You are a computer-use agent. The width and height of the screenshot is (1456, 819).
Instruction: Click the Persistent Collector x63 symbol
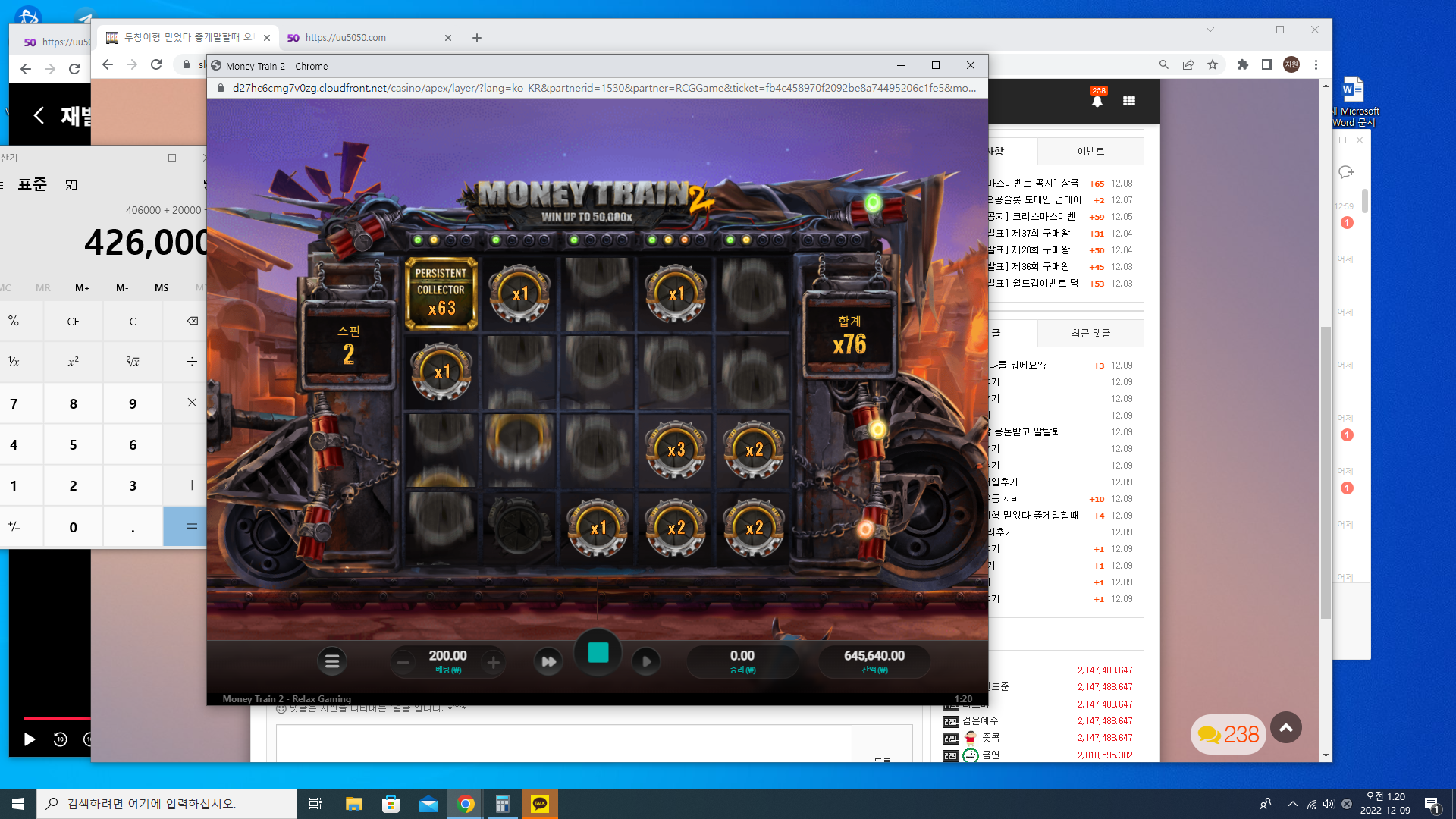(441, 293)
